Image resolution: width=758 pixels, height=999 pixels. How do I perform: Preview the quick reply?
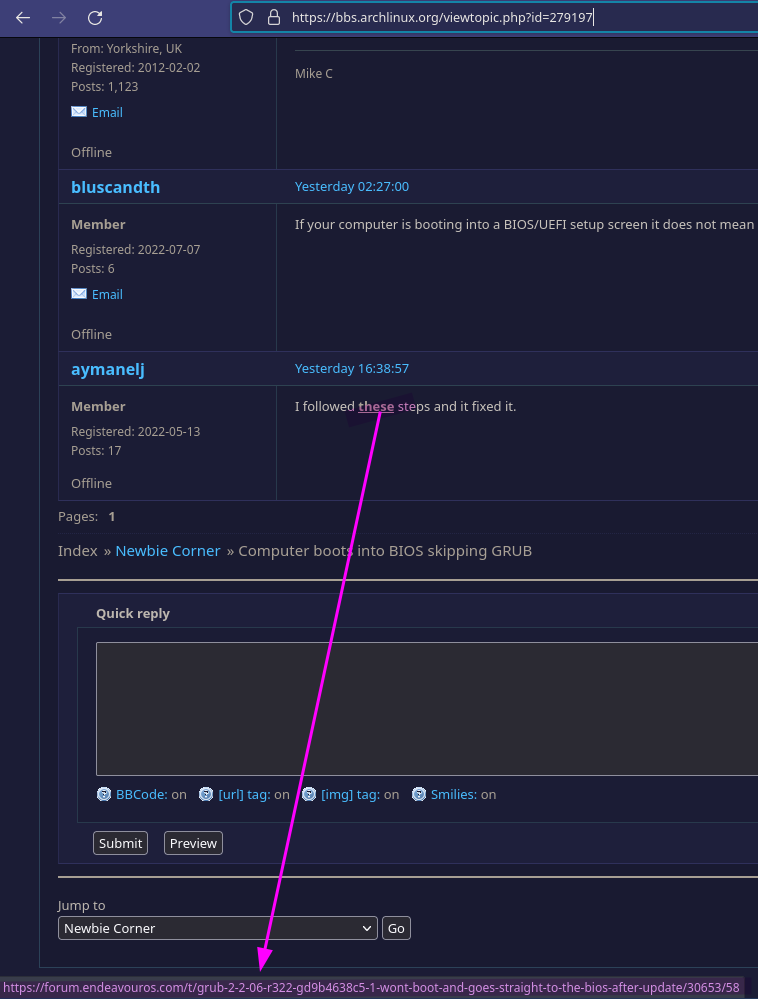(193, 843)
